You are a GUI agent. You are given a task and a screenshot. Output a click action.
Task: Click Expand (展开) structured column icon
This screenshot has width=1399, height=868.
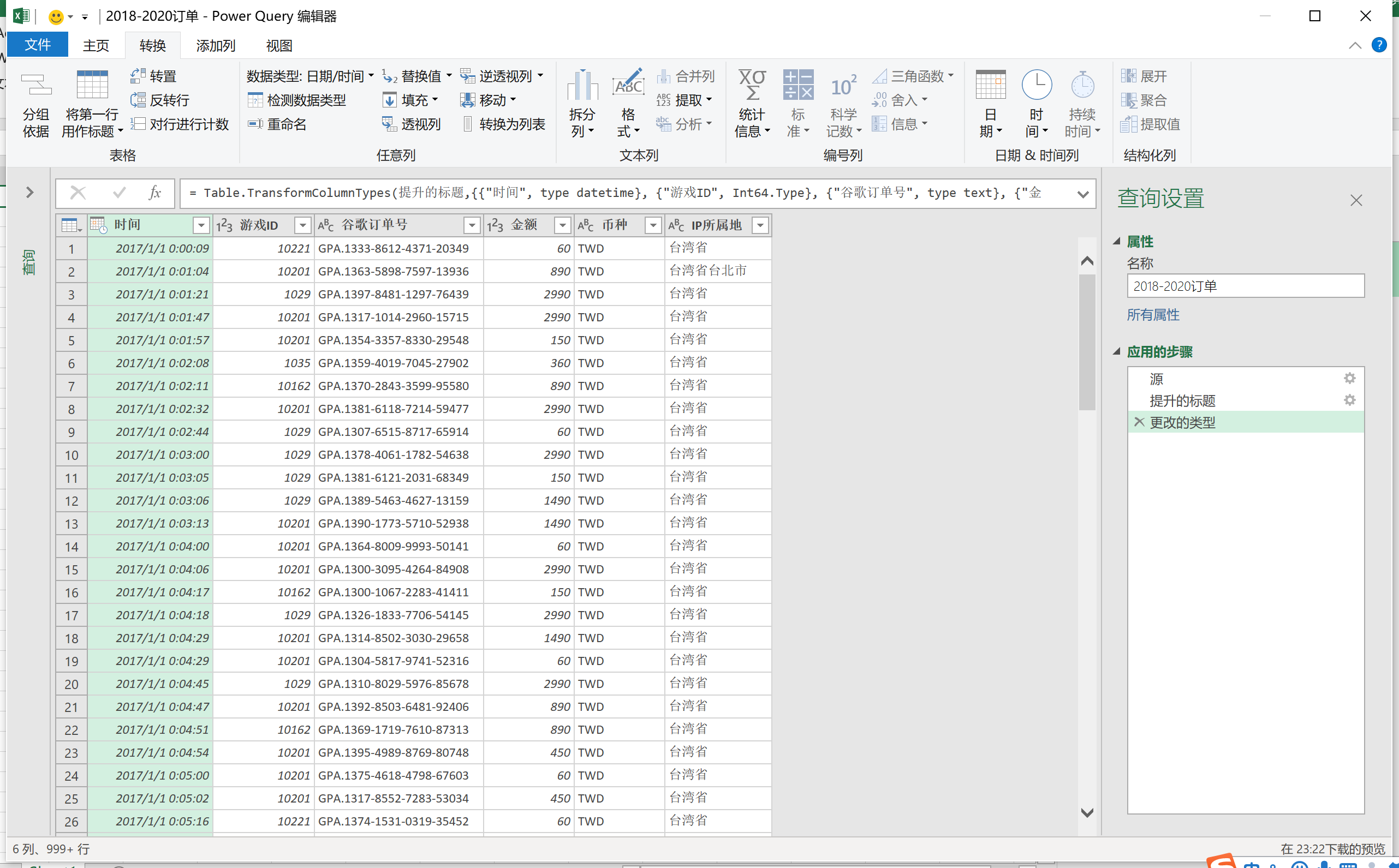click(x=1128, y=76)
